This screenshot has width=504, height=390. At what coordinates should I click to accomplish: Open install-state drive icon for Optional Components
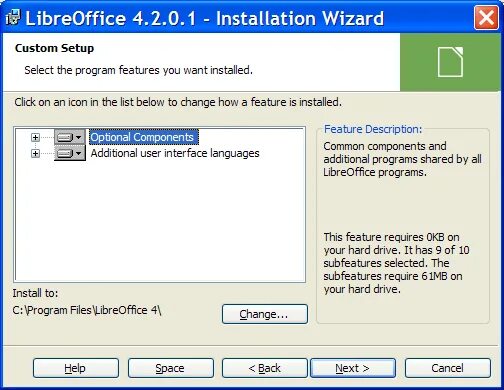pyautogui.click(x=70, y=137)
